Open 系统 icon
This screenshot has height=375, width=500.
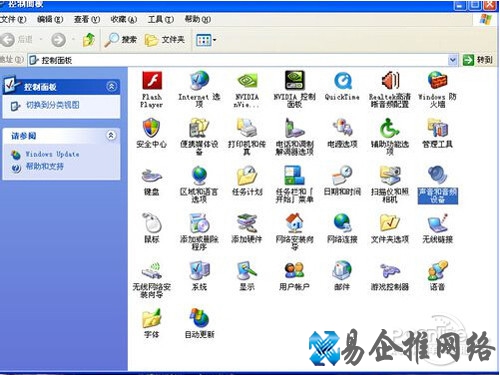199,276
